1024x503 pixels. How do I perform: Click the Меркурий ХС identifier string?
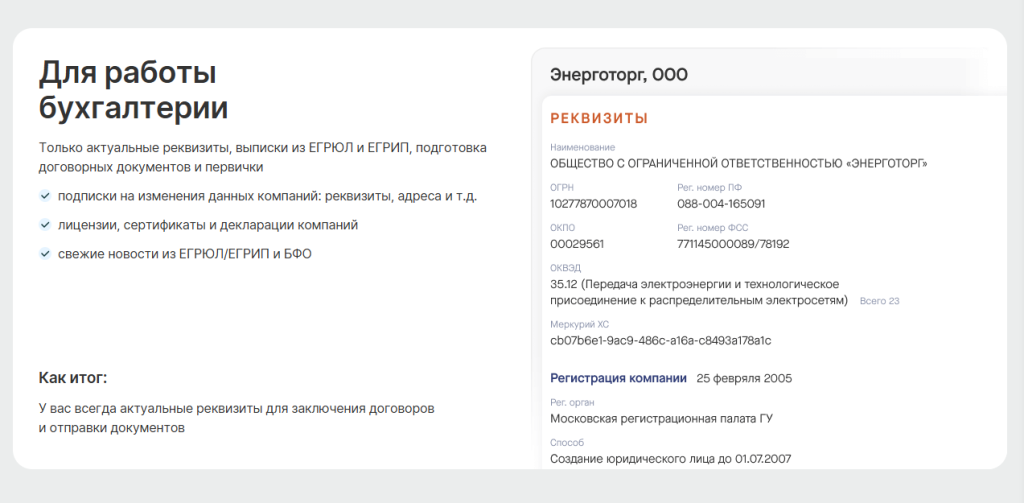[x=660, y=340]
